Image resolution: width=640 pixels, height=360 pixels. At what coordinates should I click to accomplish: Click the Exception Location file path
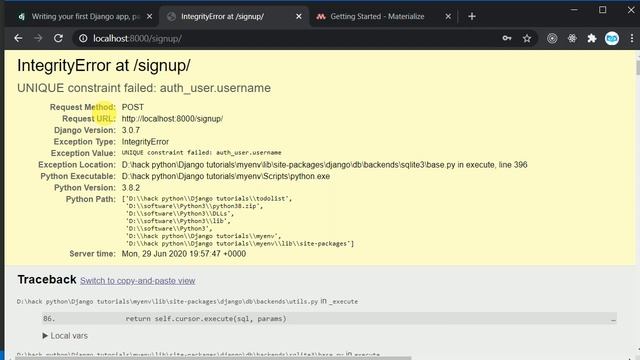(324, 165)
